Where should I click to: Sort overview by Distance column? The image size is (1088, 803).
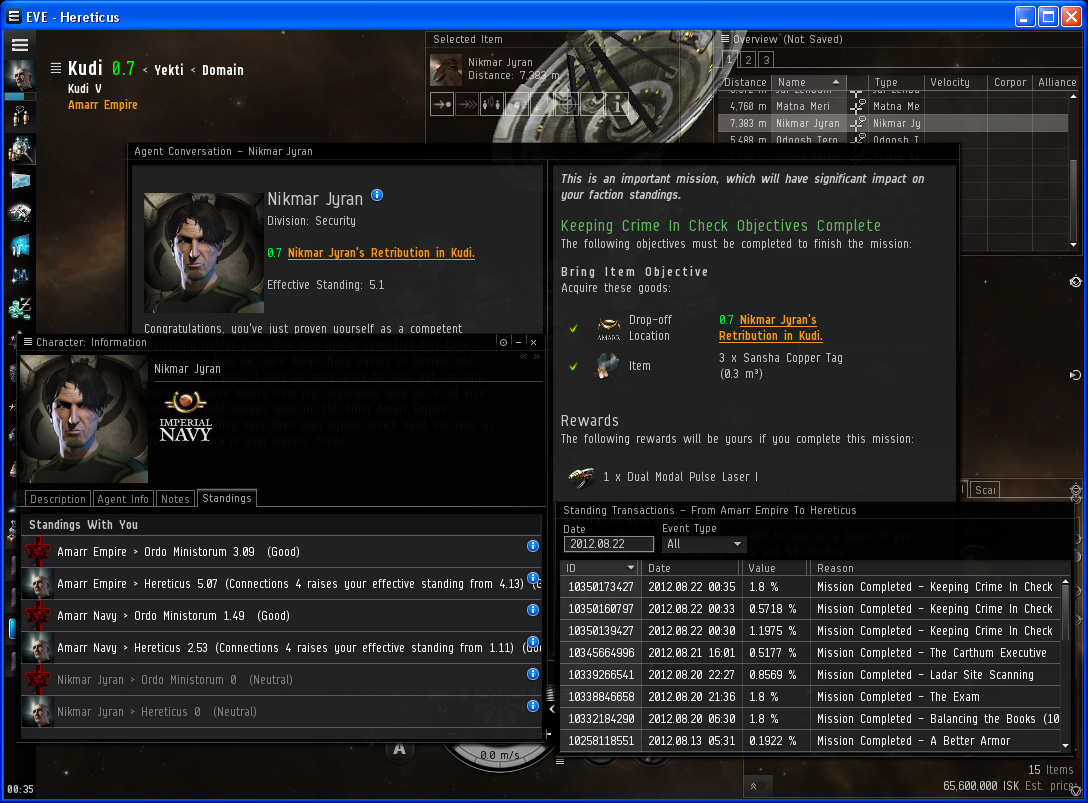[x=746, y=82]
